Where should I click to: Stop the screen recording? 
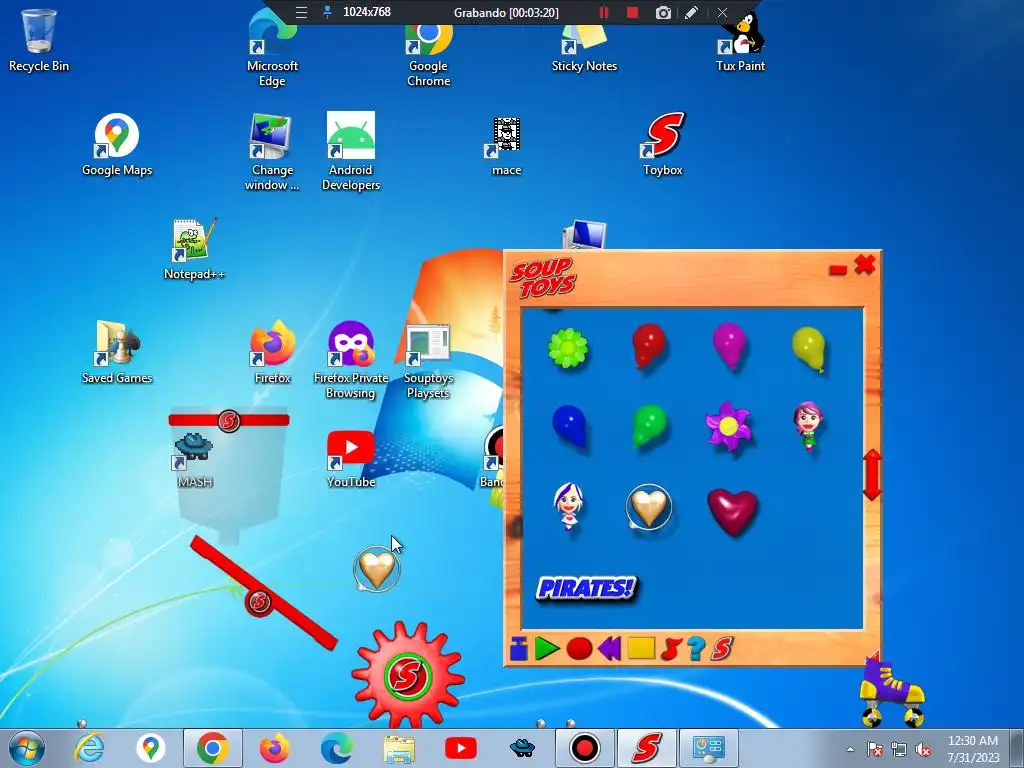[x=632, y=12]
